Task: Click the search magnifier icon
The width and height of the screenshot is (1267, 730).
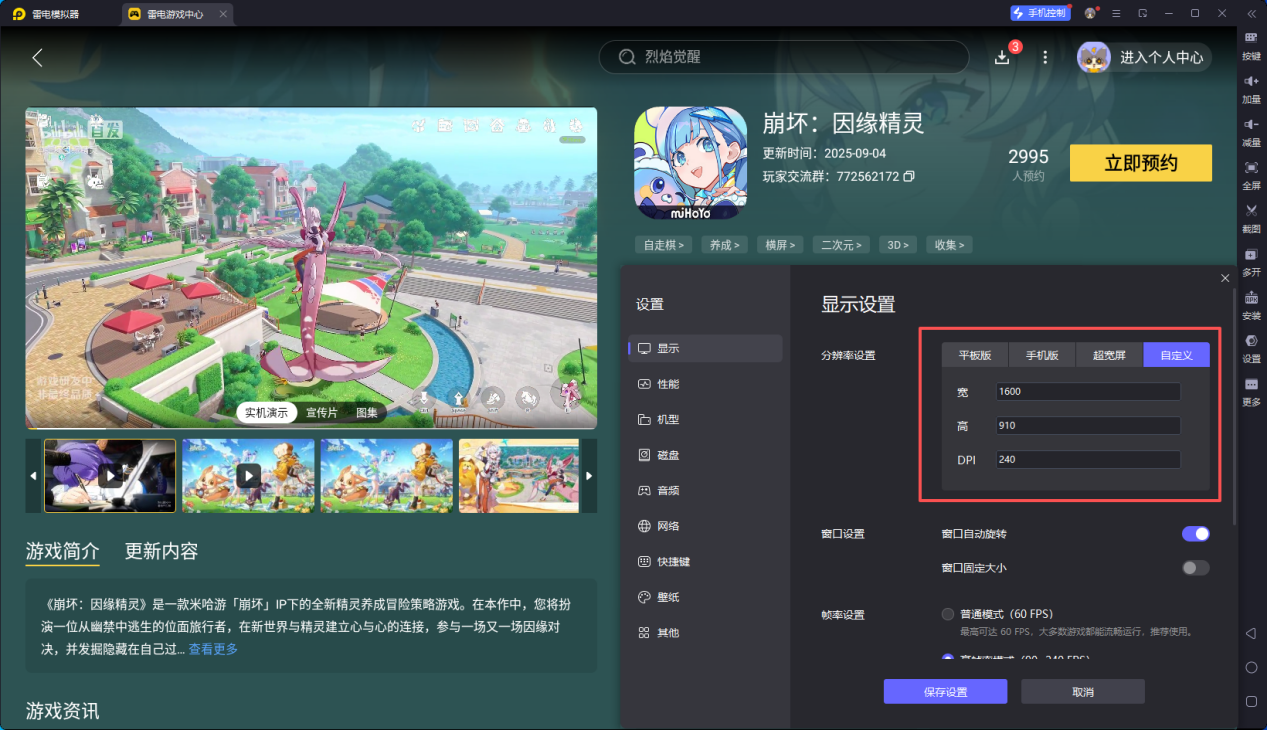Action: (627, 57)
